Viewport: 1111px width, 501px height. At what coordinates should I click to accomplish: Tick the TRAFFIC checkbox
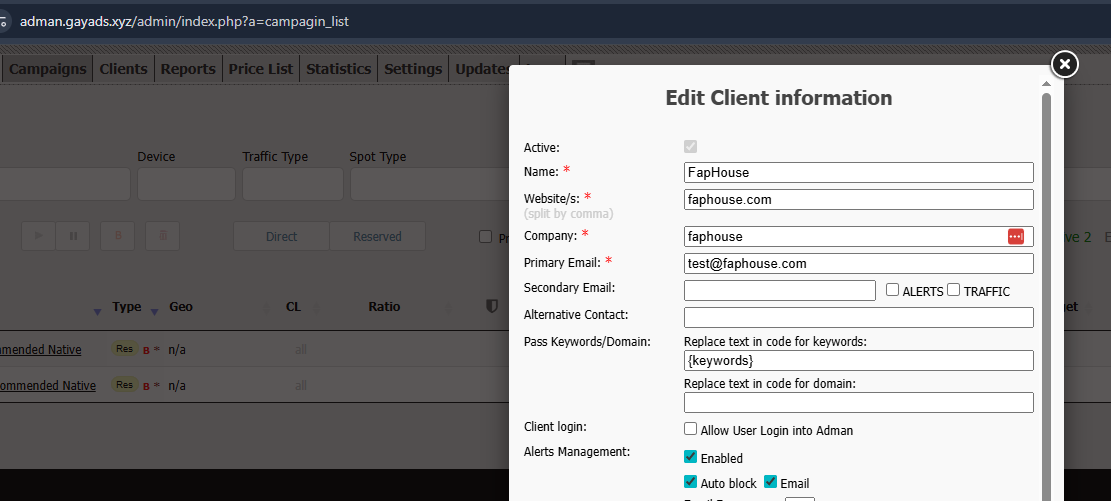point(954,290)
